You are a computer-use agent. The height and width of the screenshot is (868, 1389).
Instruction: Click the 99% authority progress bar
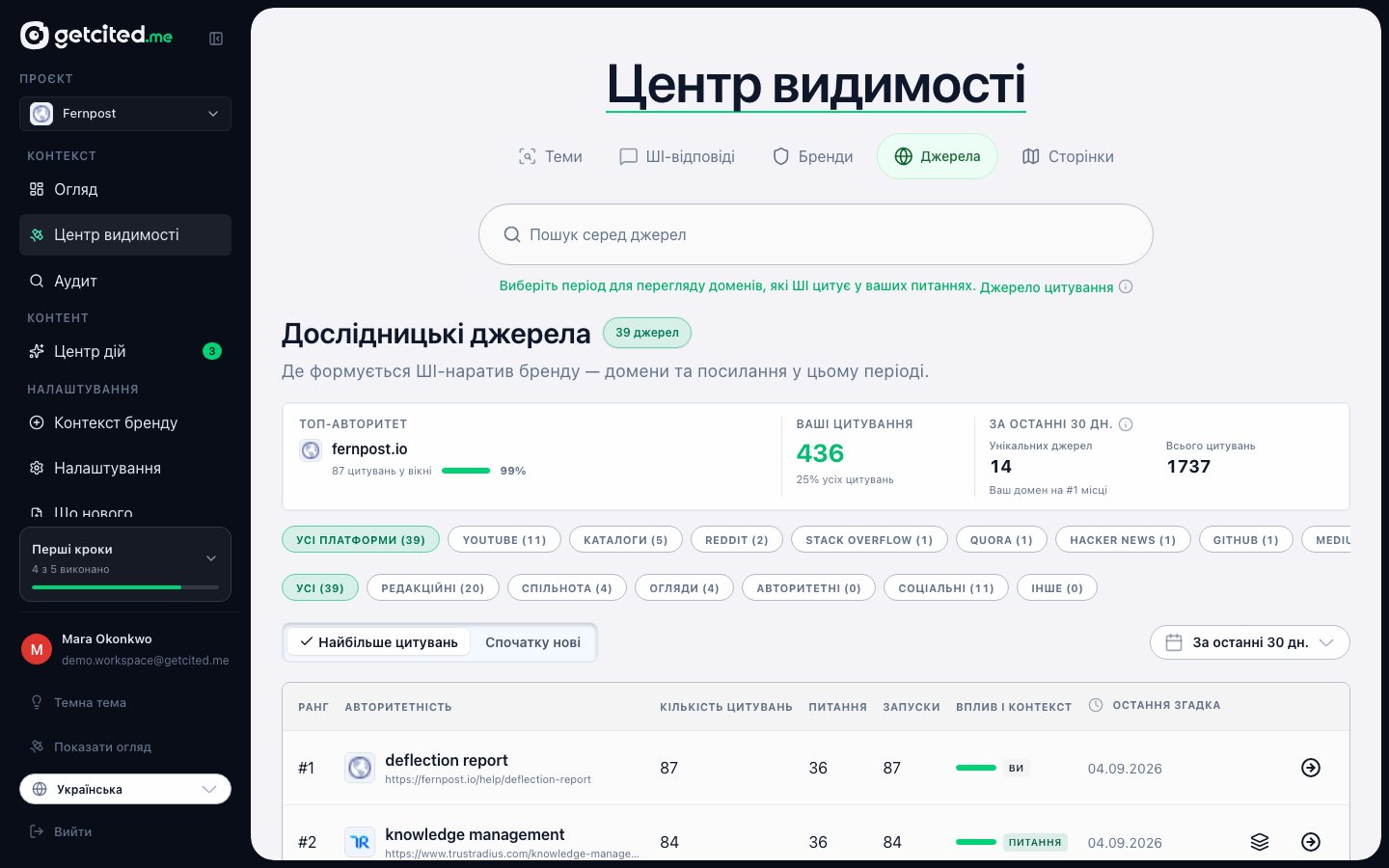point(466,471)
